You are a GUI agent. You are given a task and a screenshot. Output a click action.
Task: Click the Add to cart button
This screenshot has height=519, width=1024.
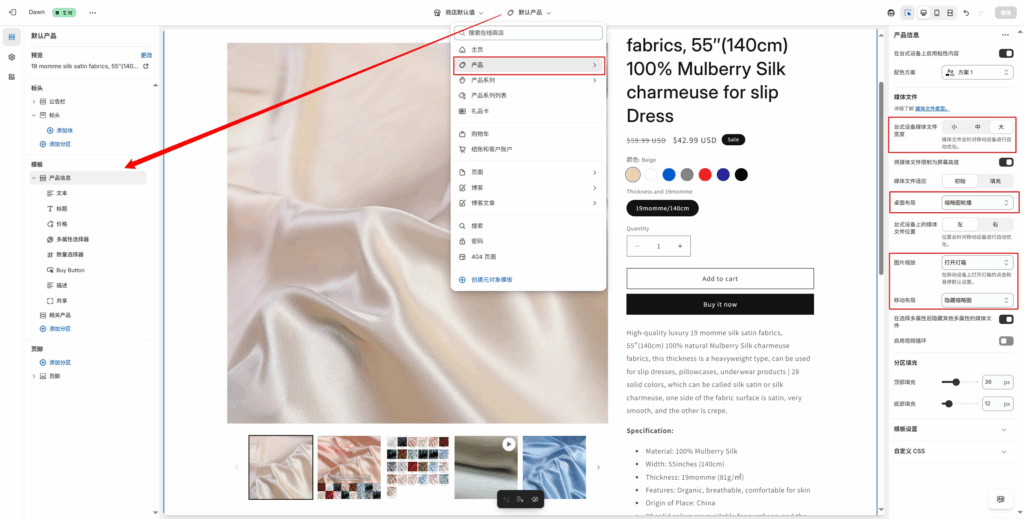tap(719, 279)
